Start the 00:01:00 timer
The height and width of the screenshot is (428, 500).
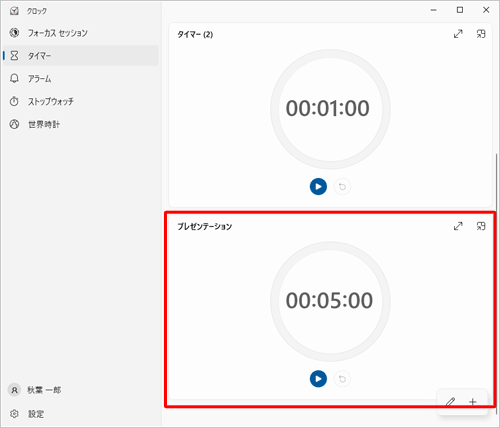pyautogui.click(x=318, y=186)
